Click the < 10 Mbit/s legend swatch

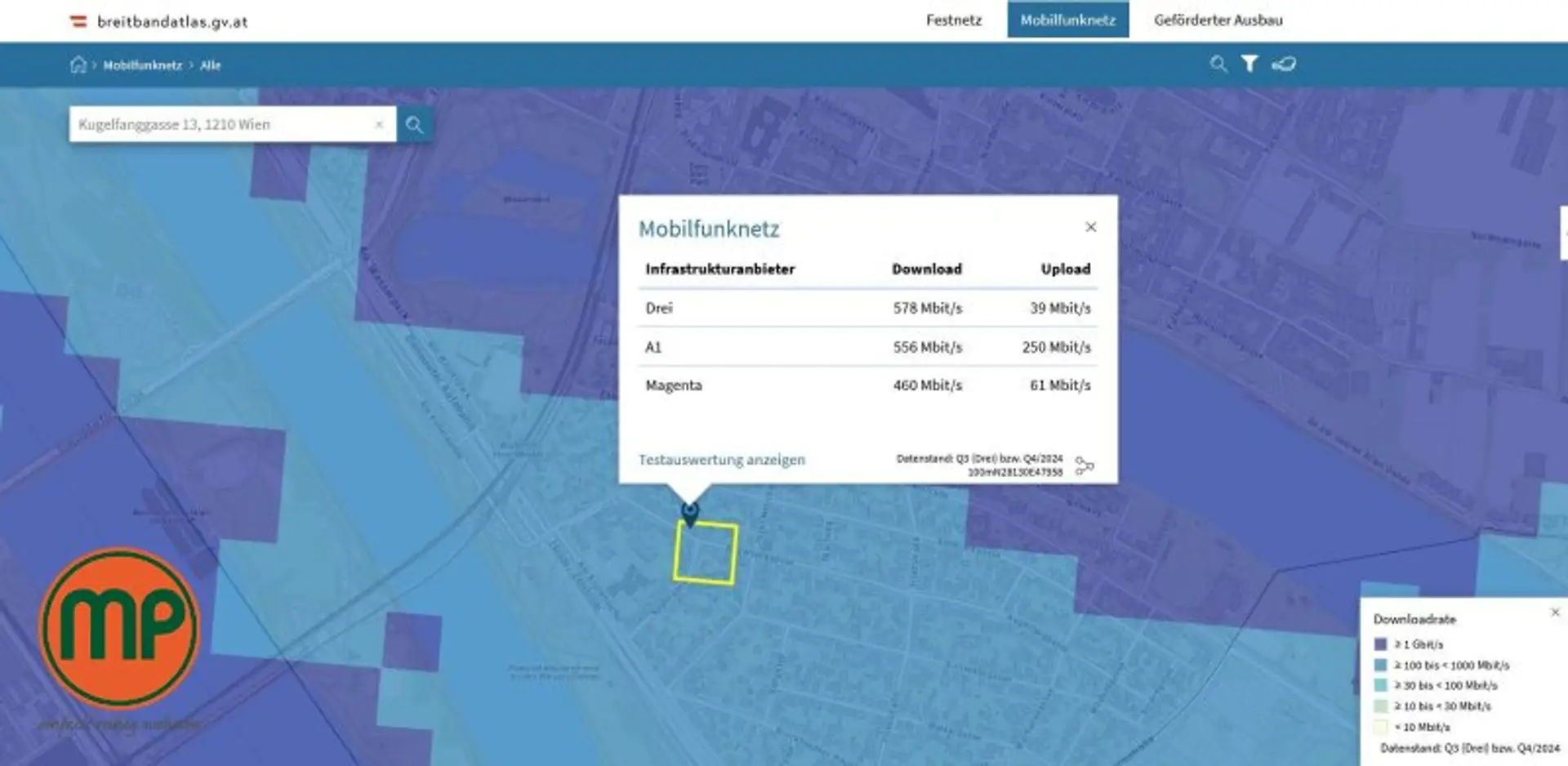click(1381, 726)
